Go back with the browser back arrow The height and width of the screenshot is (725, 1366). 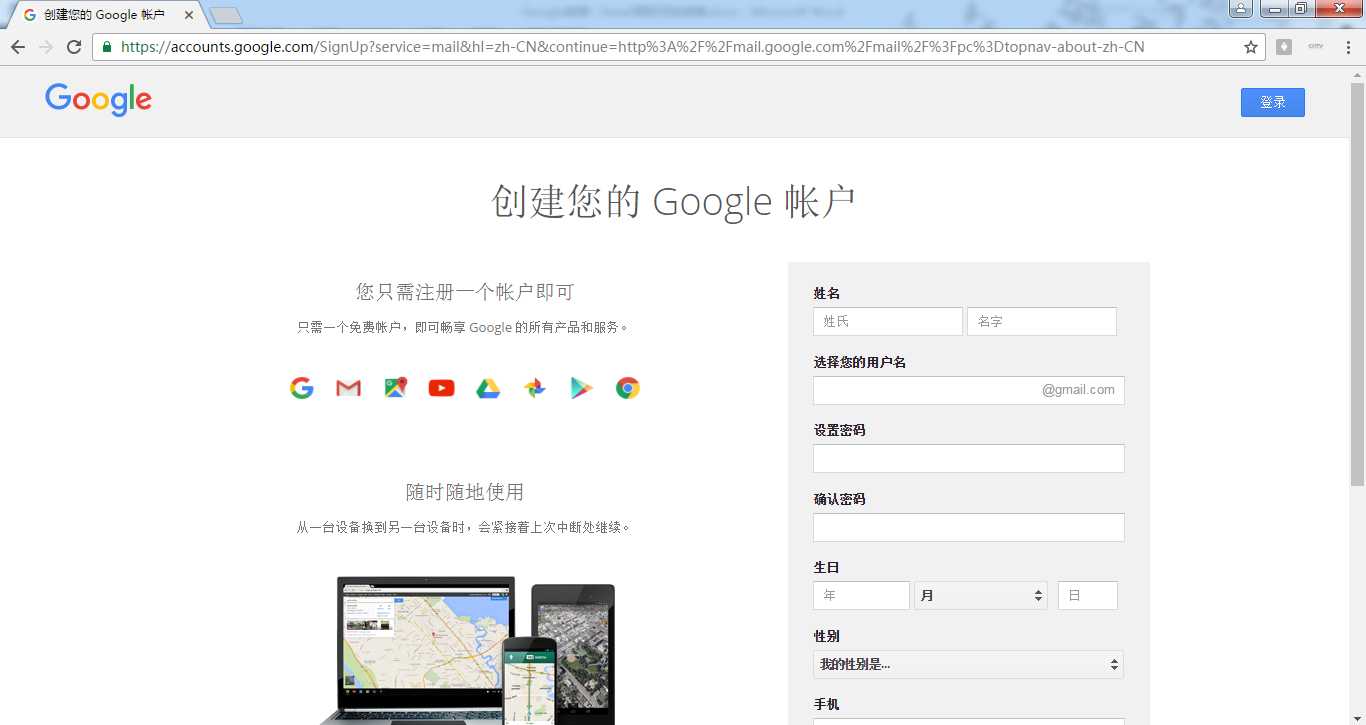point(18,47)
